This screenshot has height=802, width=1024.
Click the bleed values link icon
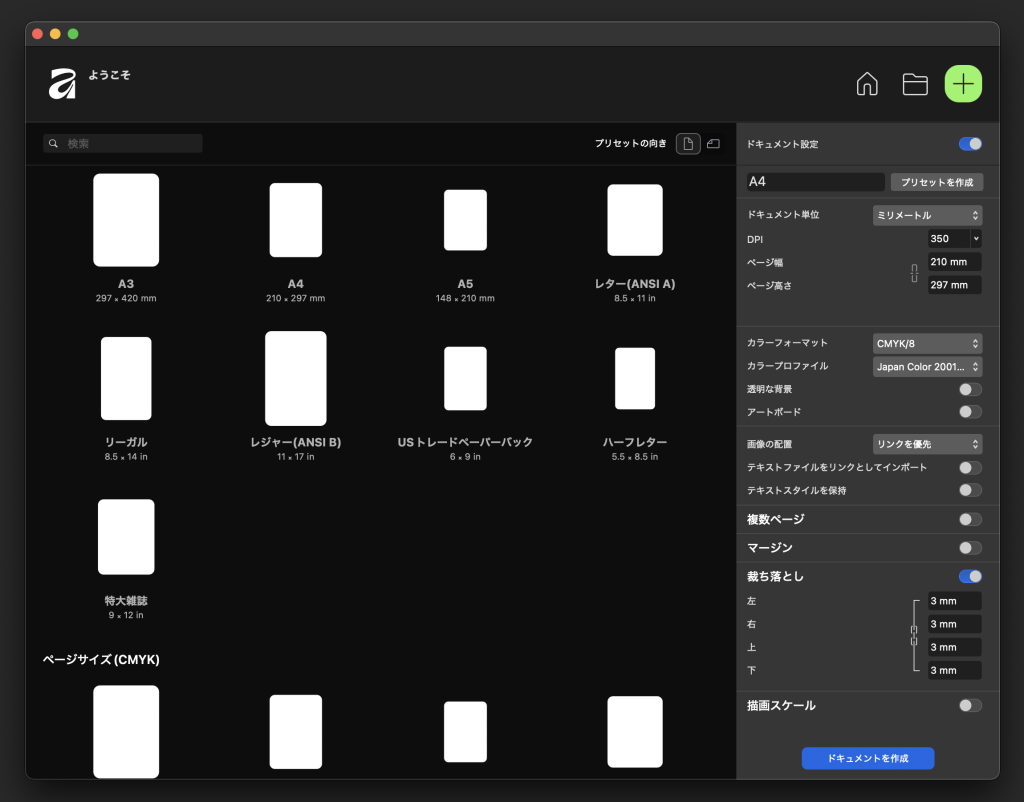pos(916,635)
